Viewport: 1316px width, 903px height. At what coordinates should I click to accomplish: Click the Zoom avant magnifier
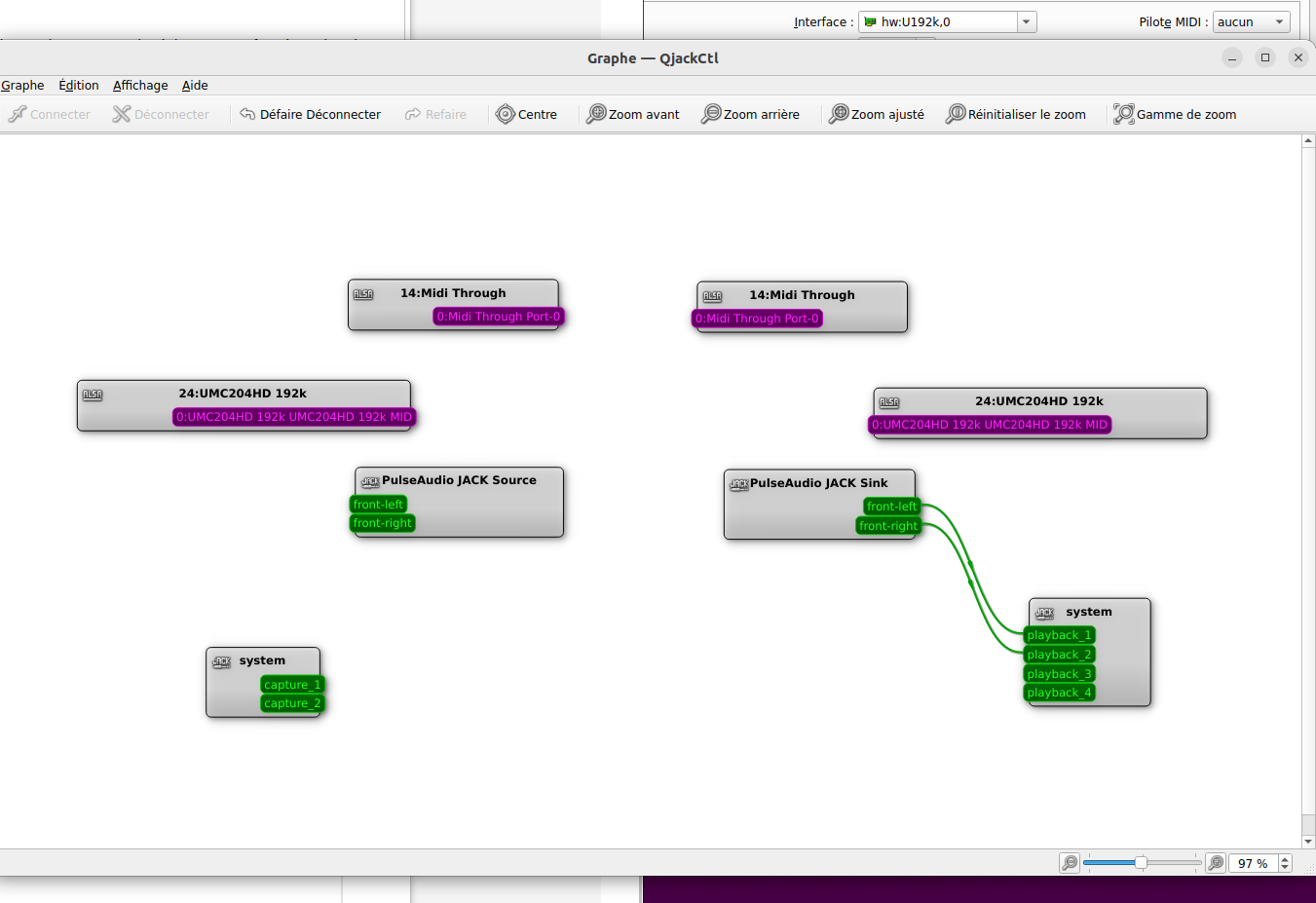tap(596, 114)
